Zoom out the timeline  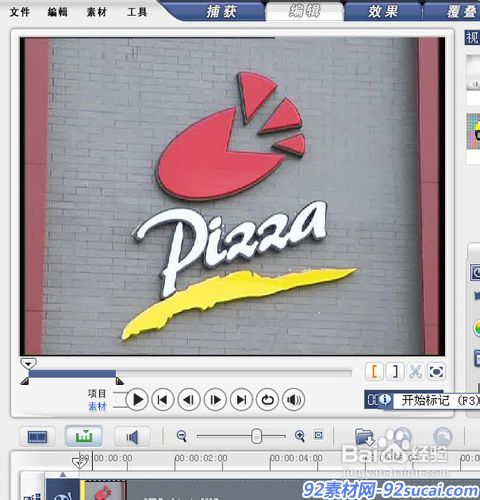[x=182, y=435]
